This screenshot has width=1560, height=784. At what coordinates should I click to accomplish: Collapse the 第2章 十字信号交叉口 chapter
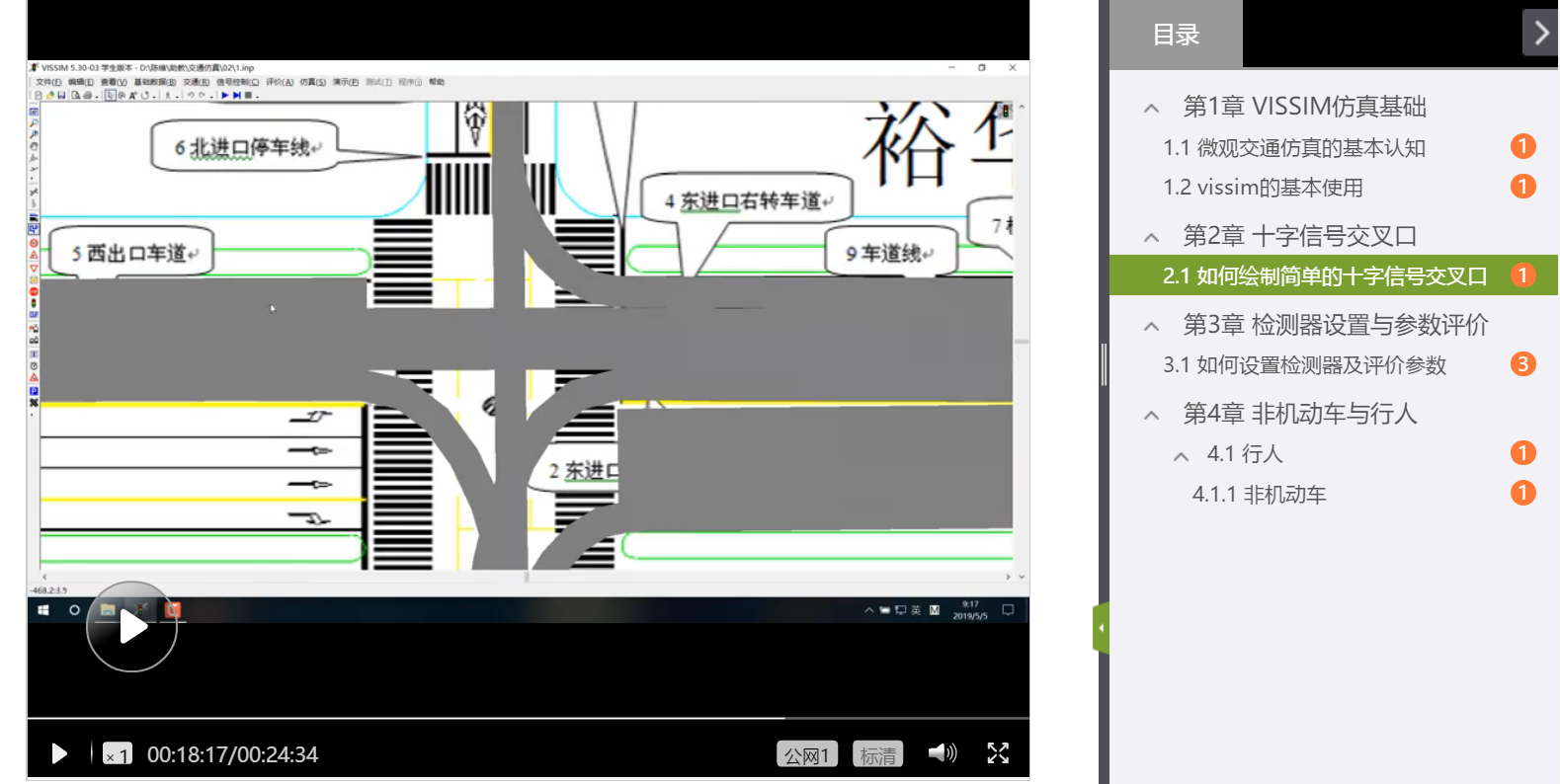1151,237
